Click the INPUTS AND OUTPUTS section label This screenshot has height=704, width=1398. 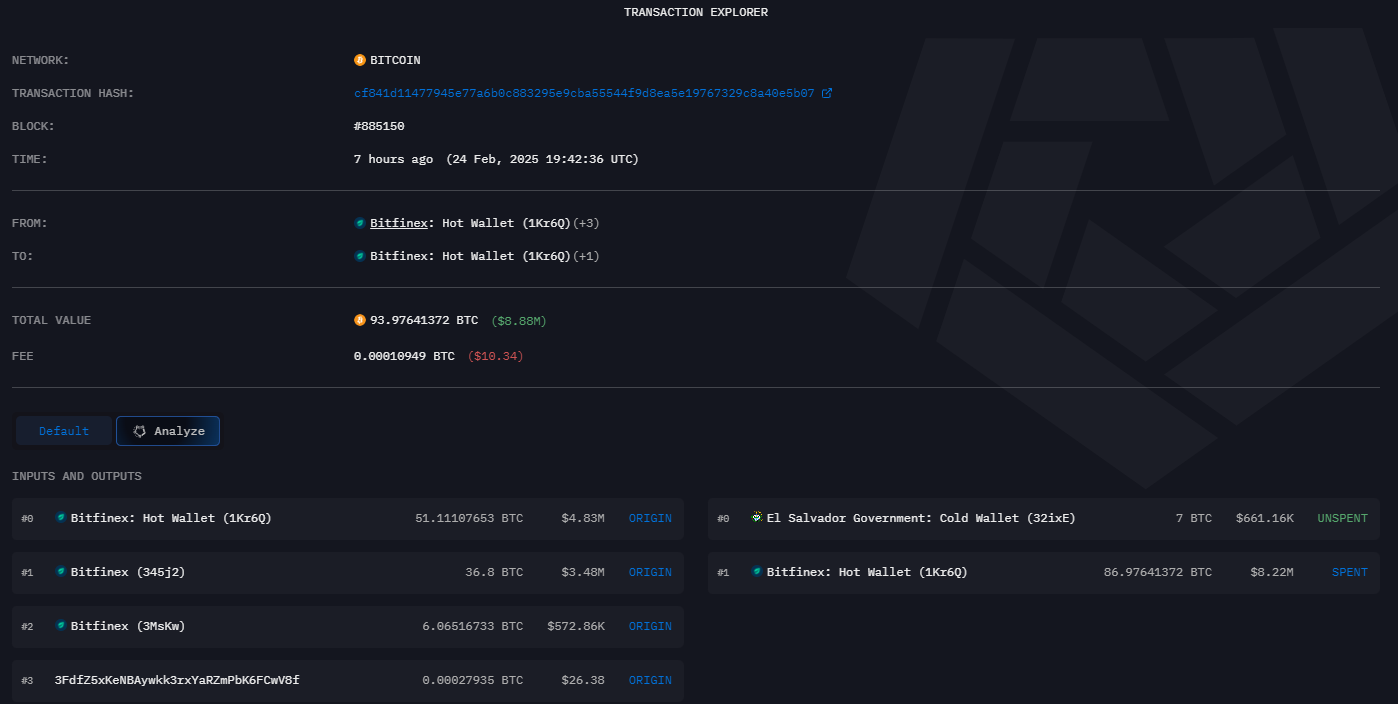(77, 476)
